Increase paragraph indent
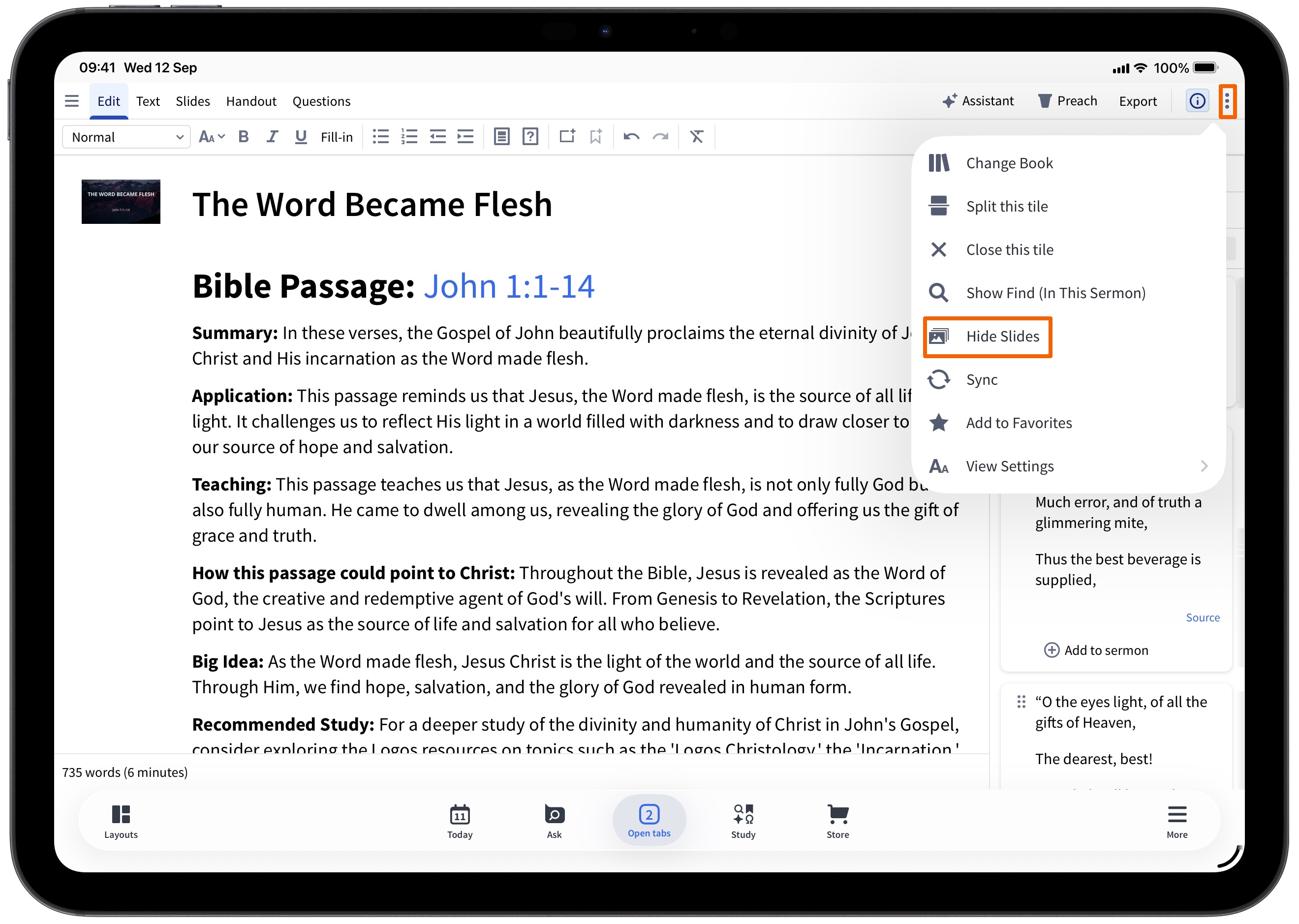This screenshot has width=1299, height=924. coord(465,137)
